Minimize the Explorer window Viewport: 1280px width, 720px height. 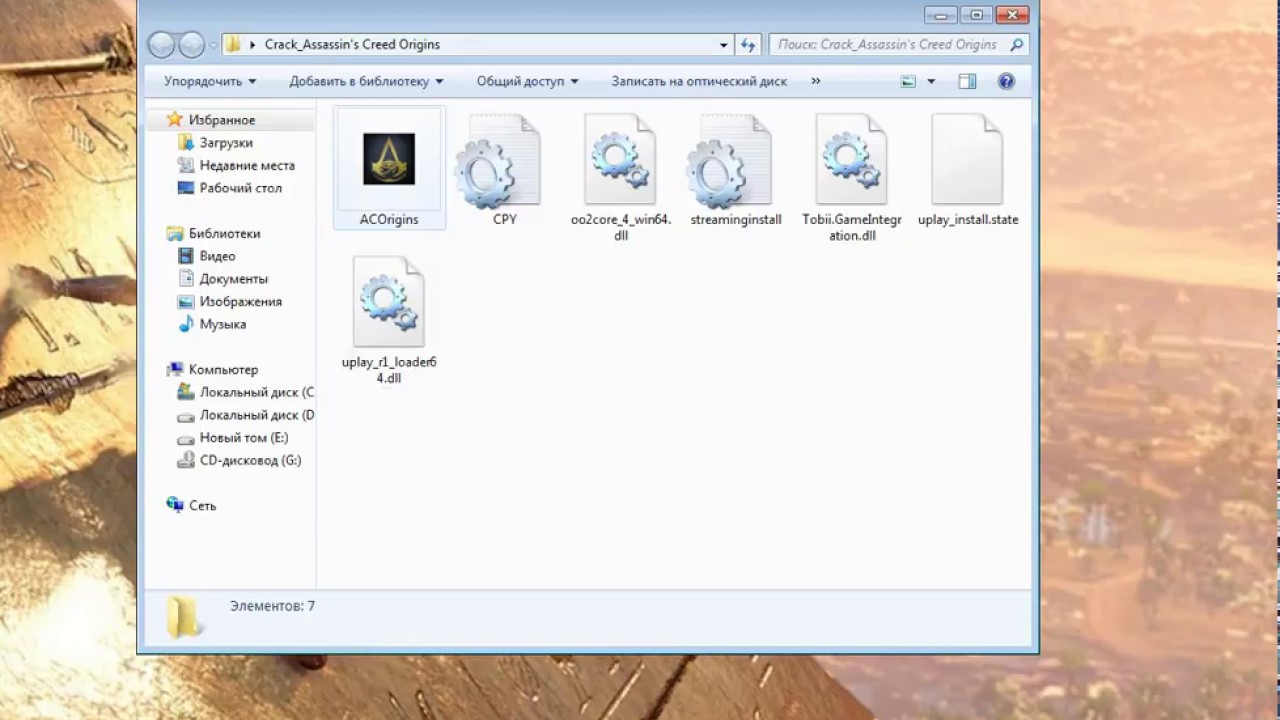[940, 15]
